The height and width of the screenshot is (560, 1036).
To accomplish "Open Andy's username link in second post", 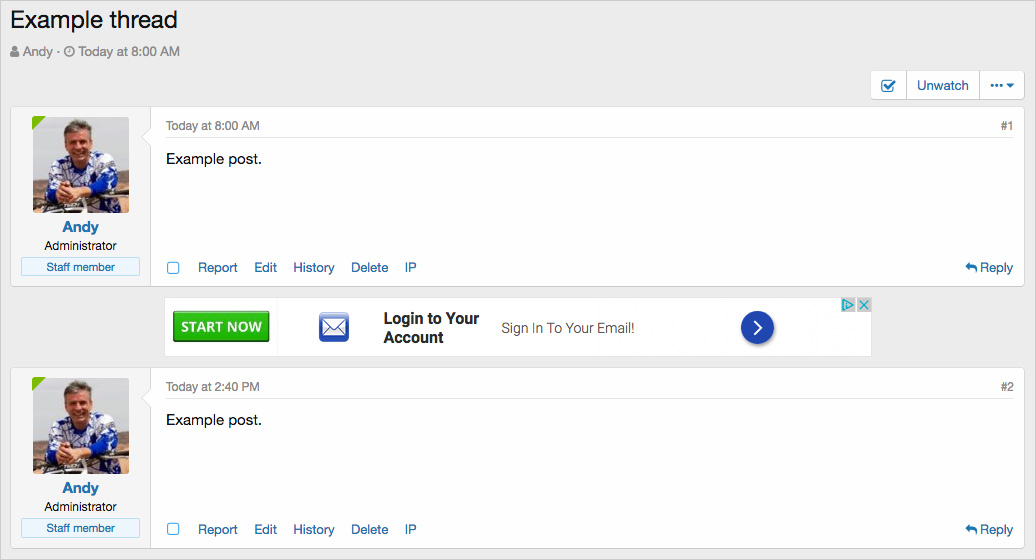I will point(80,488).
